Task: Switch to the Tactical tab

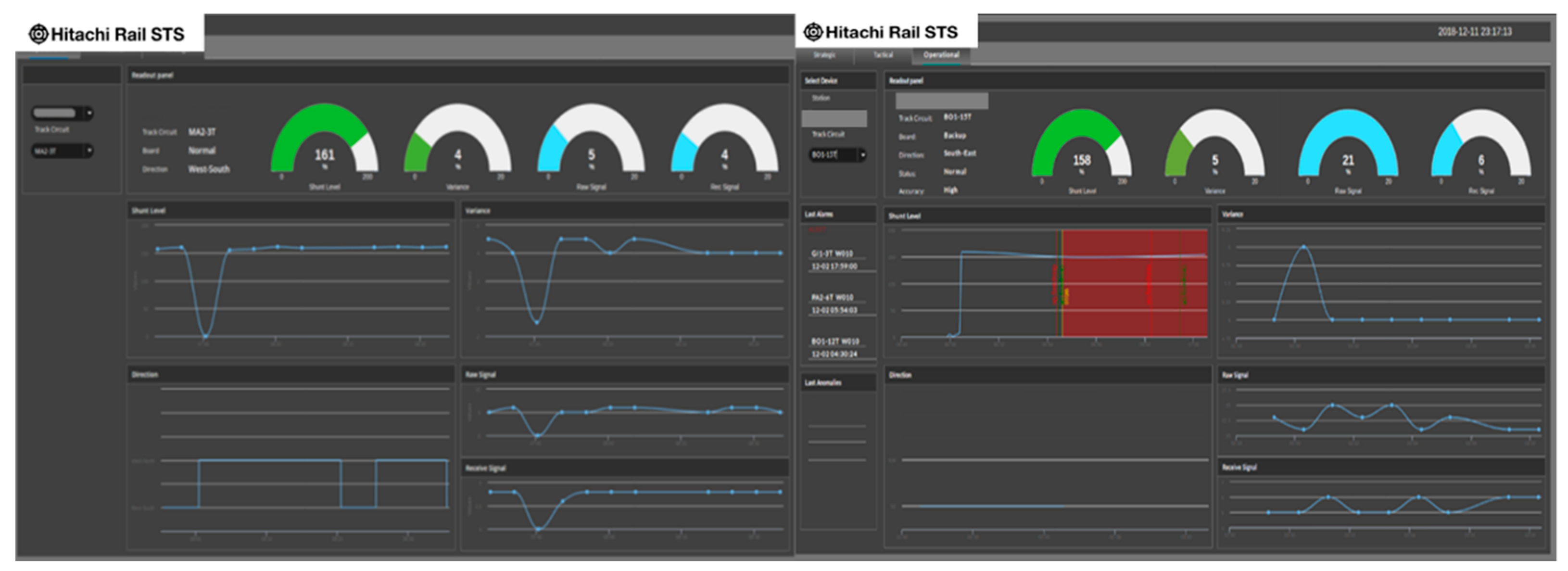Action: tap(883, 55)
